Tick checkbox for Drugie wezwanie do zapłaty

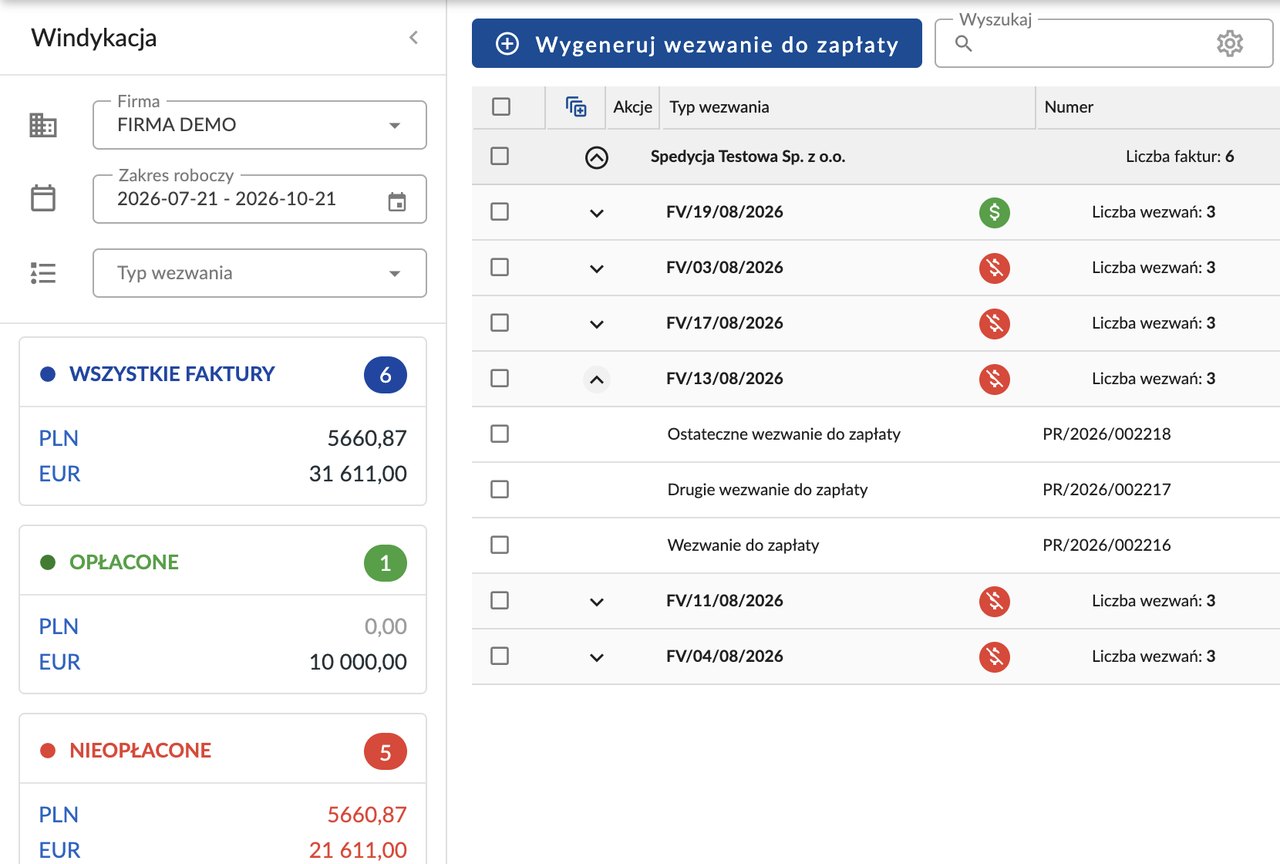pos(500,489)
